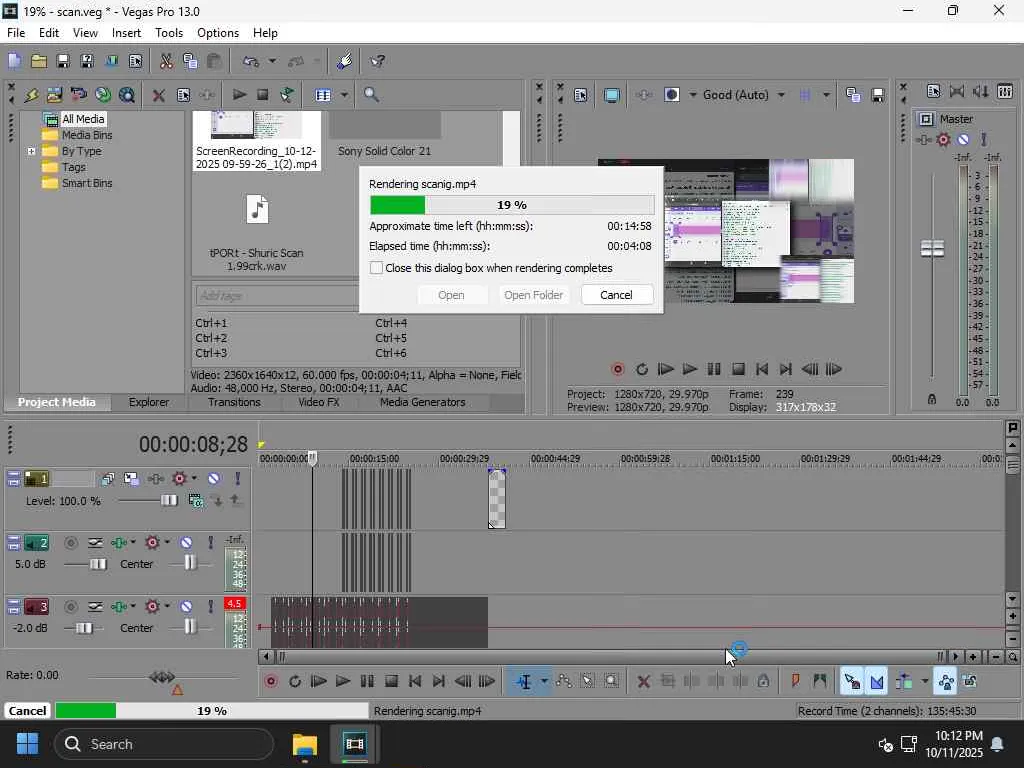Toggle Mute on audio track 2

(x=186, y=543)
